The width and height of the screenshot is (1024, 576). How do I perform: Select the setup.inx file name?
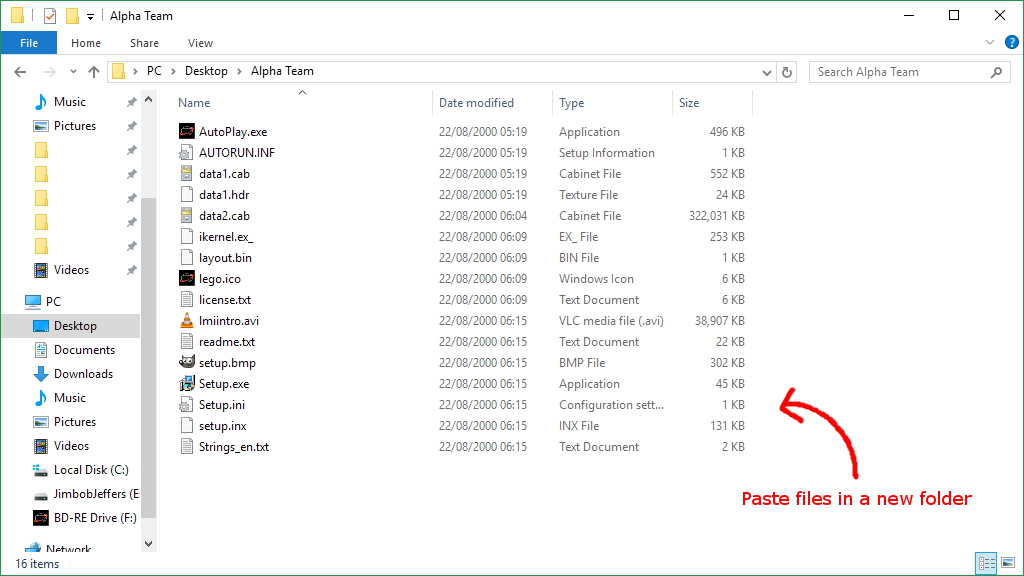pyautogui.click(x=223, y=426)
